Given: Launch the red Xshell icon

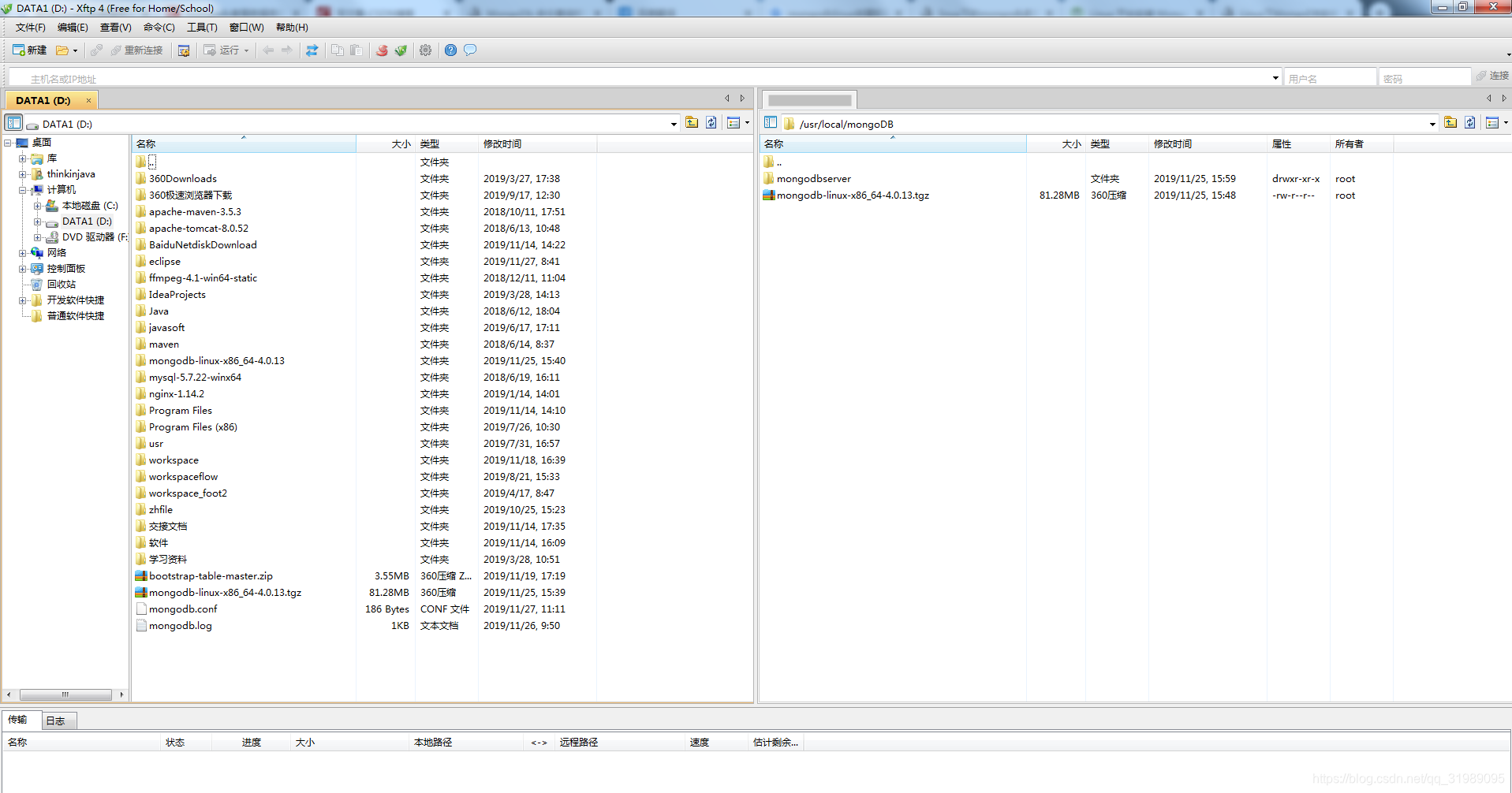Looking at the screenshot, I should (x=382, y=50).
